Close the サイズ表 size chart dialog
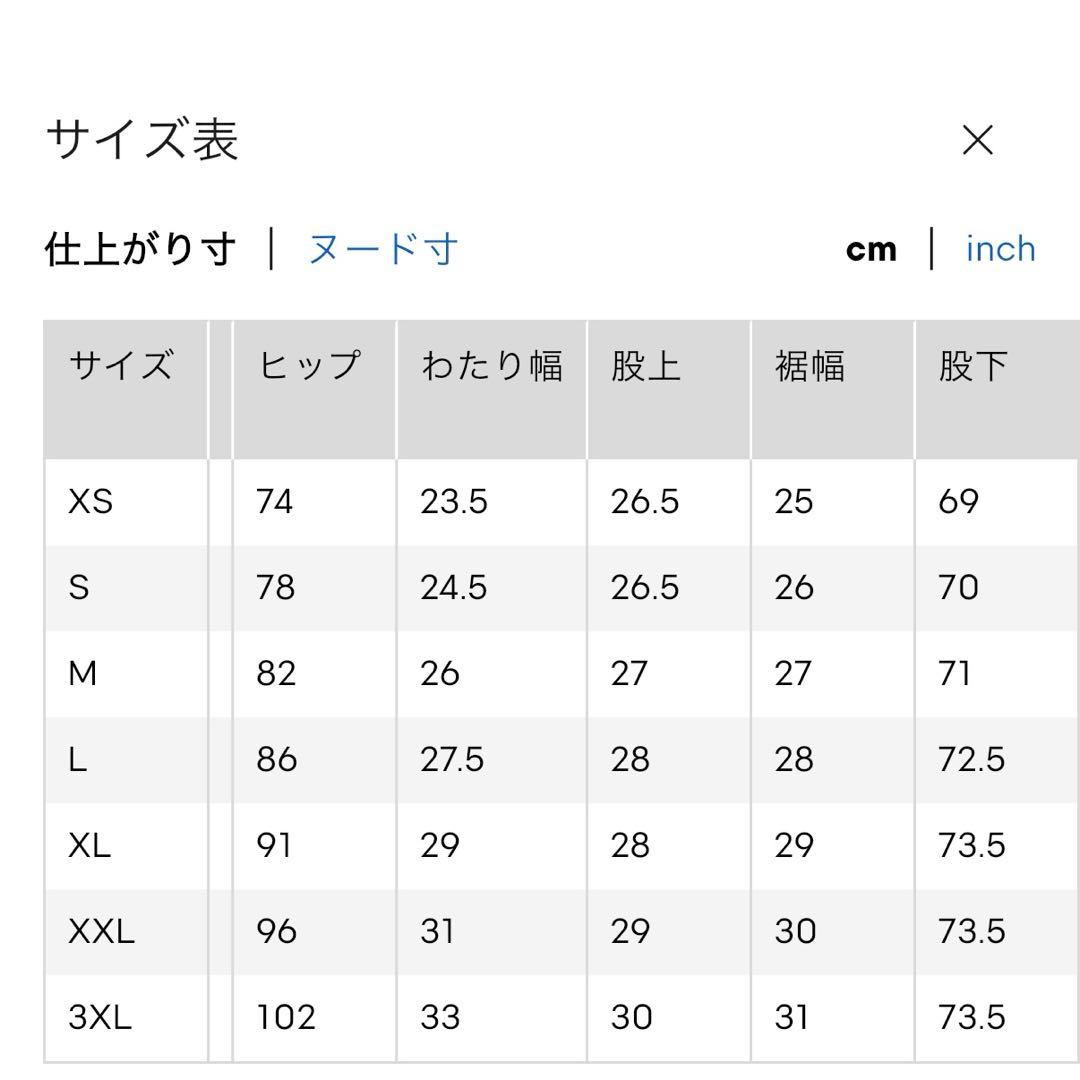The width and height of the screenshot is (1080, 1080). (x=977, y=141)
